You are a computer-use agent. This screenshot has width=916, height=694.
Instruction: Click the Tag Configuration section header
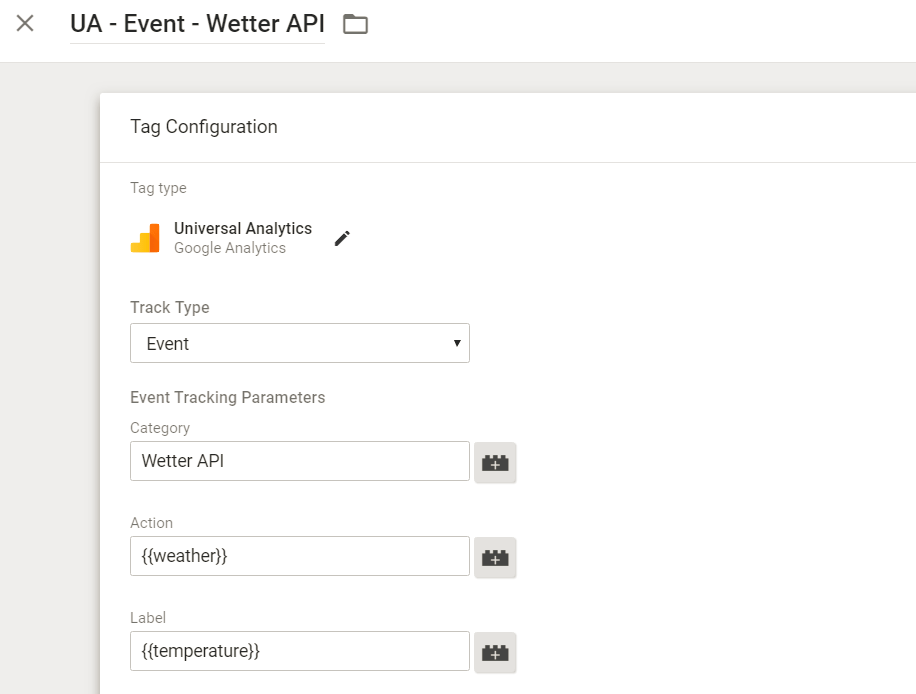click(x=204, y=127)
